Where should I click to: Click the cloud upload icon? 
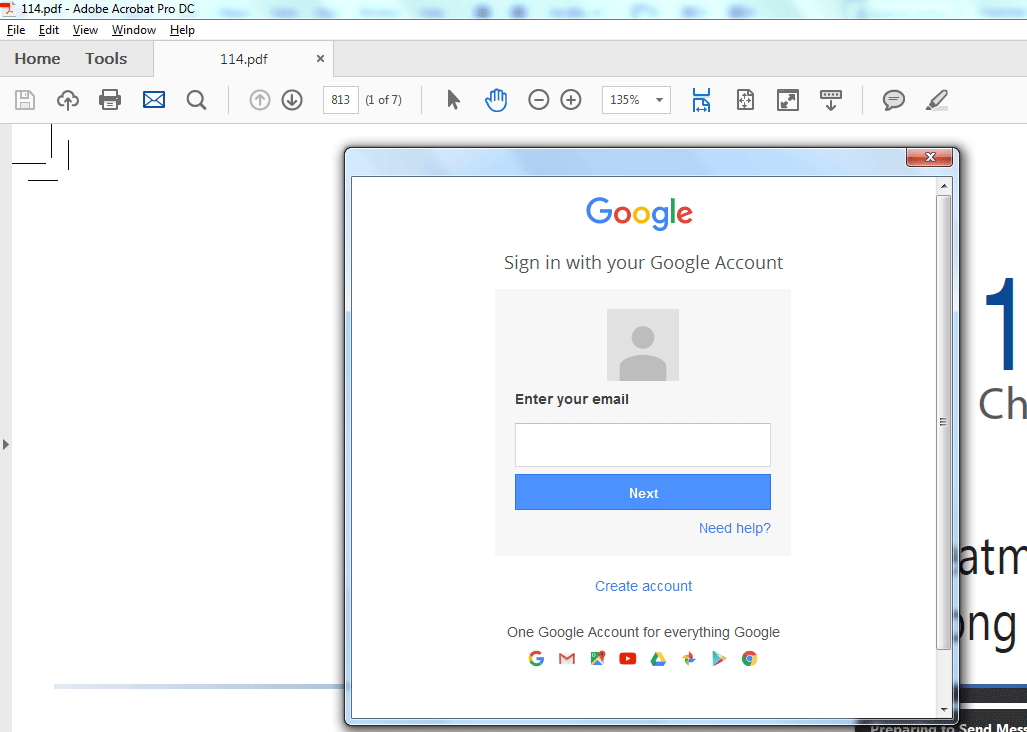(x=67, y=100)
